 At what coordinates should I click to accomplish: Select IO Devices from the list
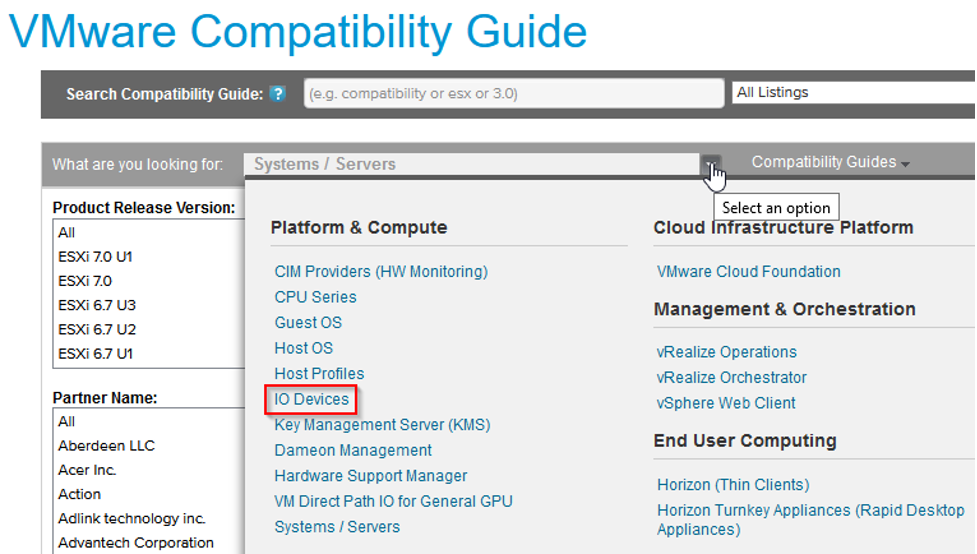click(x=312, y=399)
